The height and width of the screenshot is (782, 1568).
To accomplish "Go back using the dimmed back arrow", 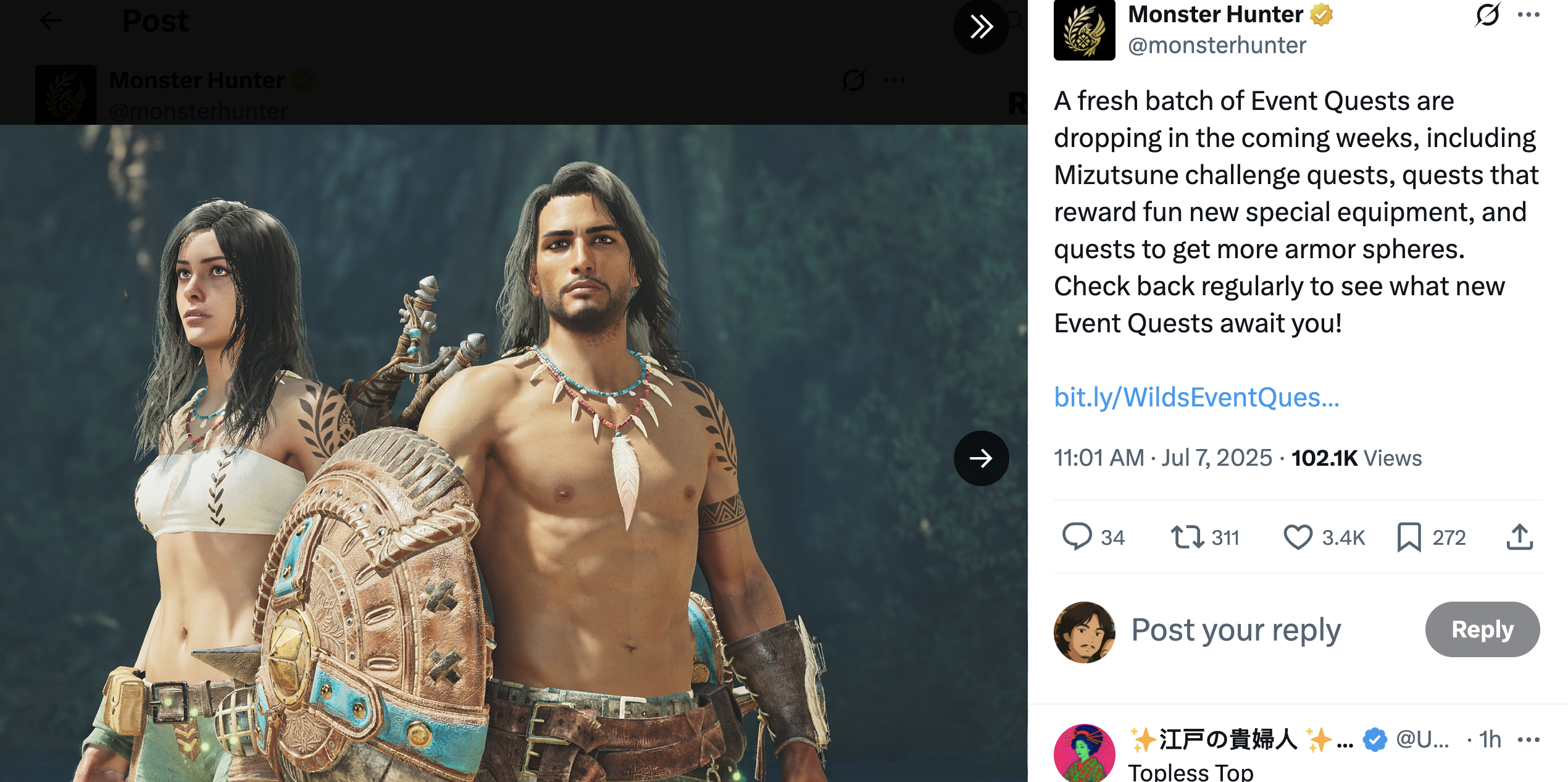I will point(51,20).
